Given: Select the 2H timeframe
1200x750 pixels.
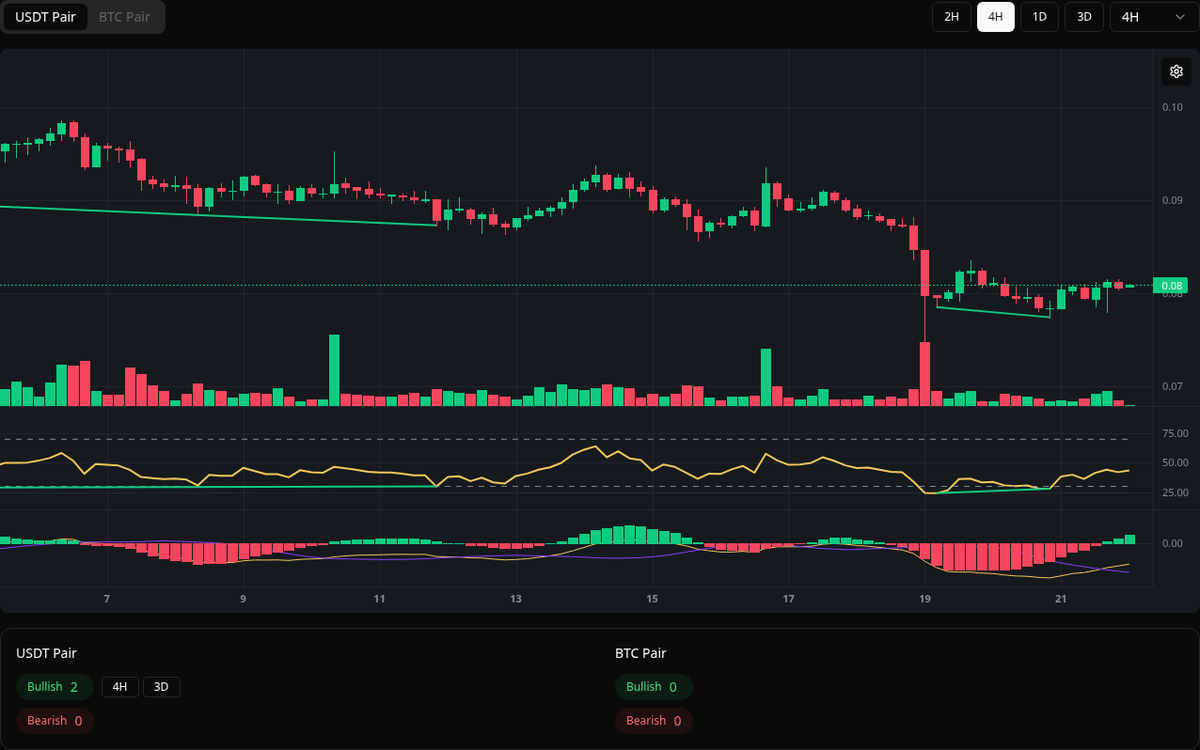Looking at the screenshot, I should pos(950,17).
